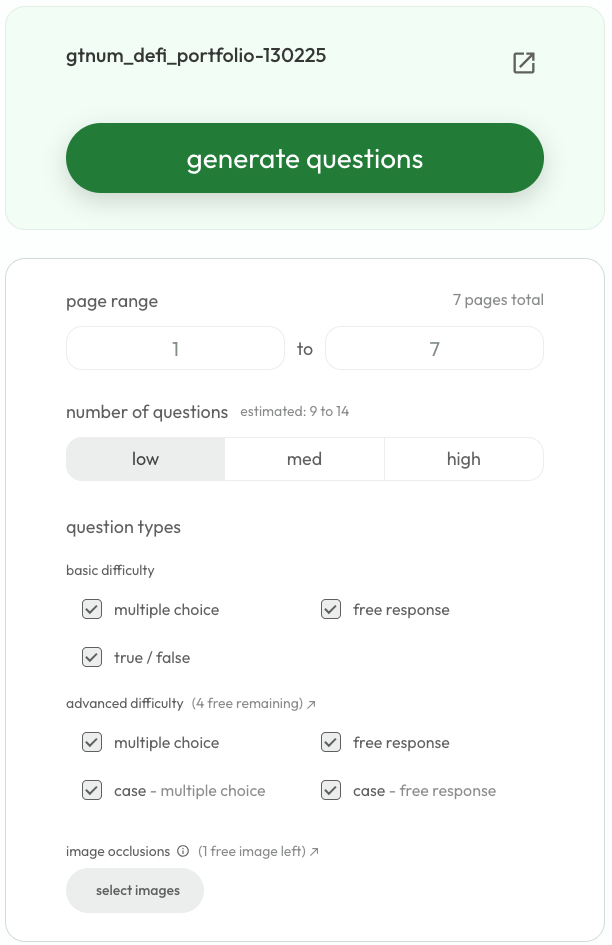Select the high question count option
The image size is (612, 945).
coord(463,459)
